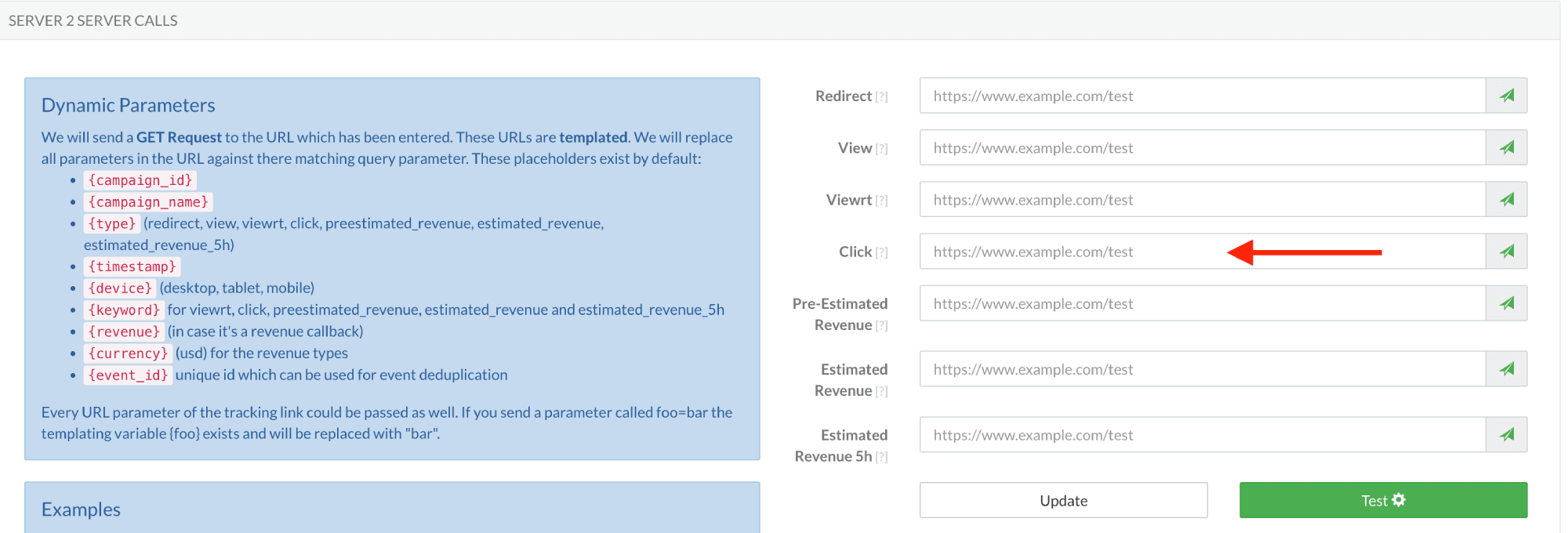
Task: Send test request for Estimated Revenue 5h URL
Action: pos(1506,434)
